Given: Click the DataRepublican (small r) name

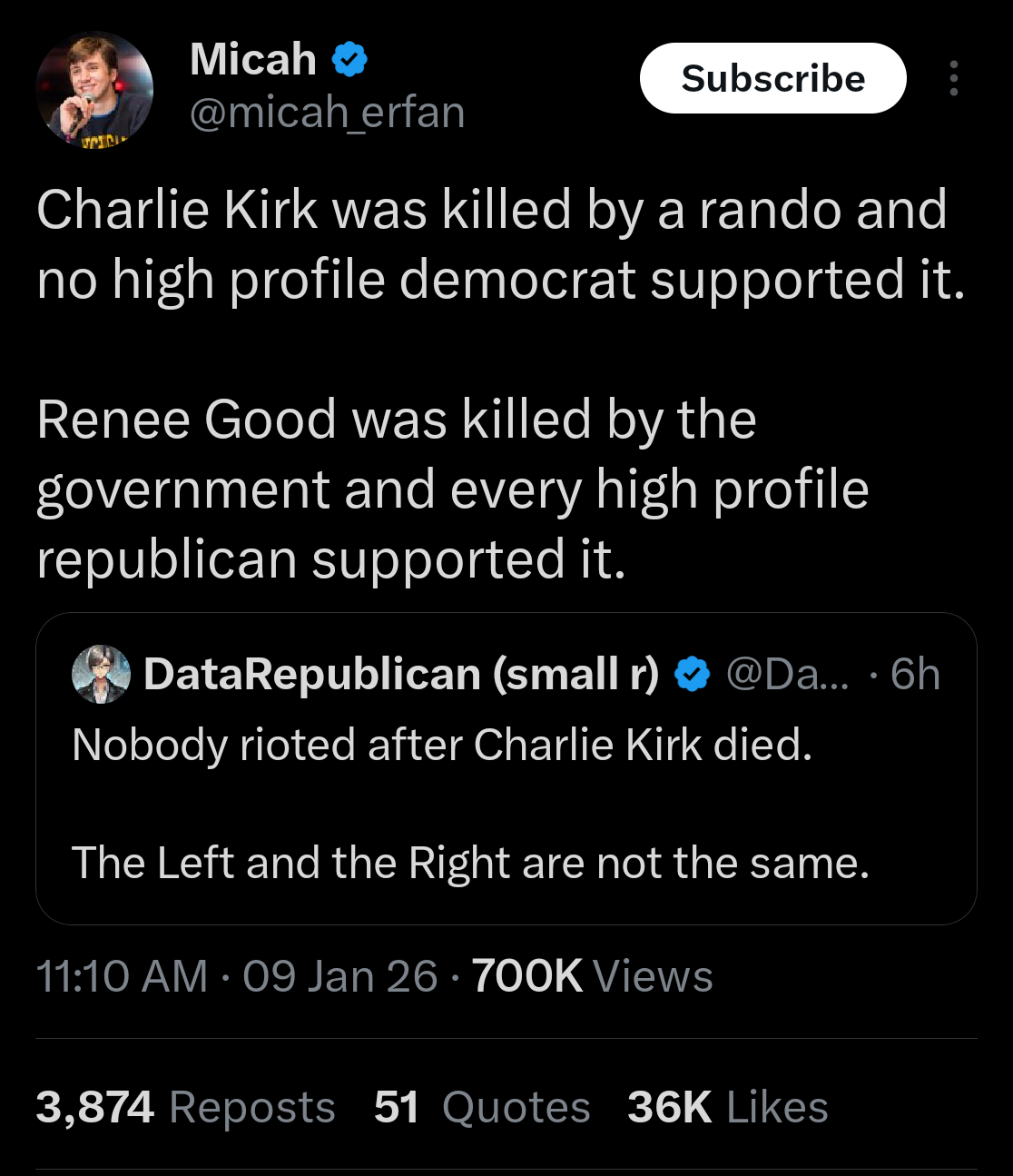Looking at the screenshot, I should click(x=400, y=674).
